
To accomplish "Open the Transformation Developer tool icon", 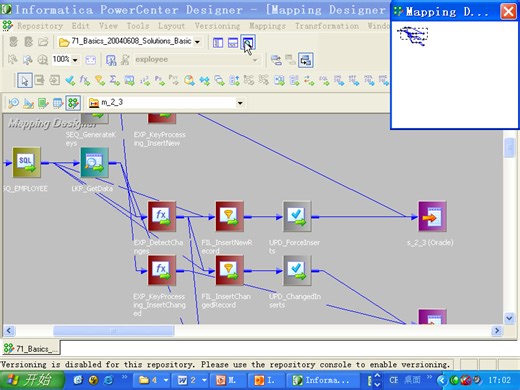I will 43,103.
